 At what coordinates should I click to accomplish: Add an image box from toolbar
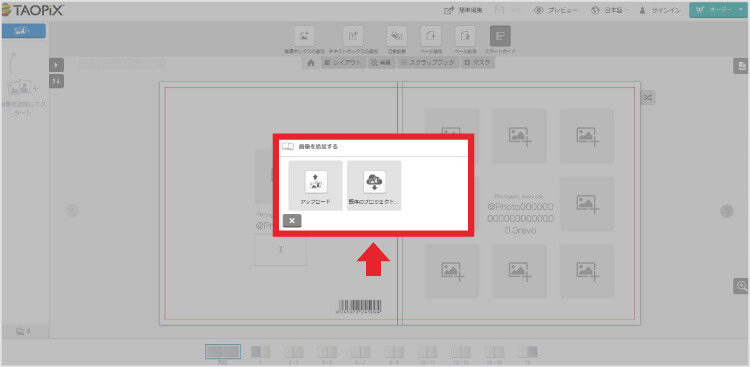point(304,40)
